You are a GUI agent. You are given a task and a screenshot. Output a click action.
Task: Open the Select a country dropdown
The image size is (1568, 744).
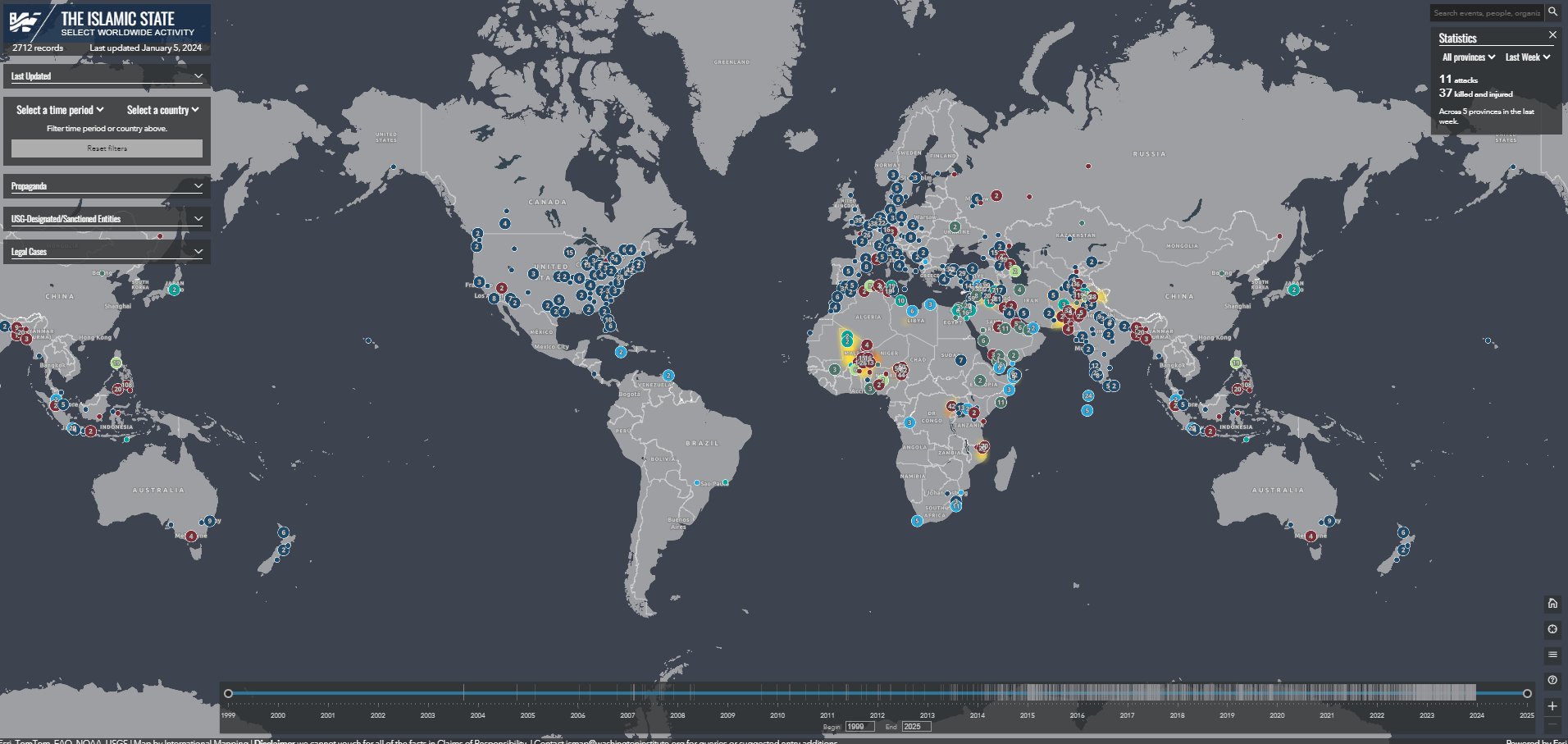point(163,110)
